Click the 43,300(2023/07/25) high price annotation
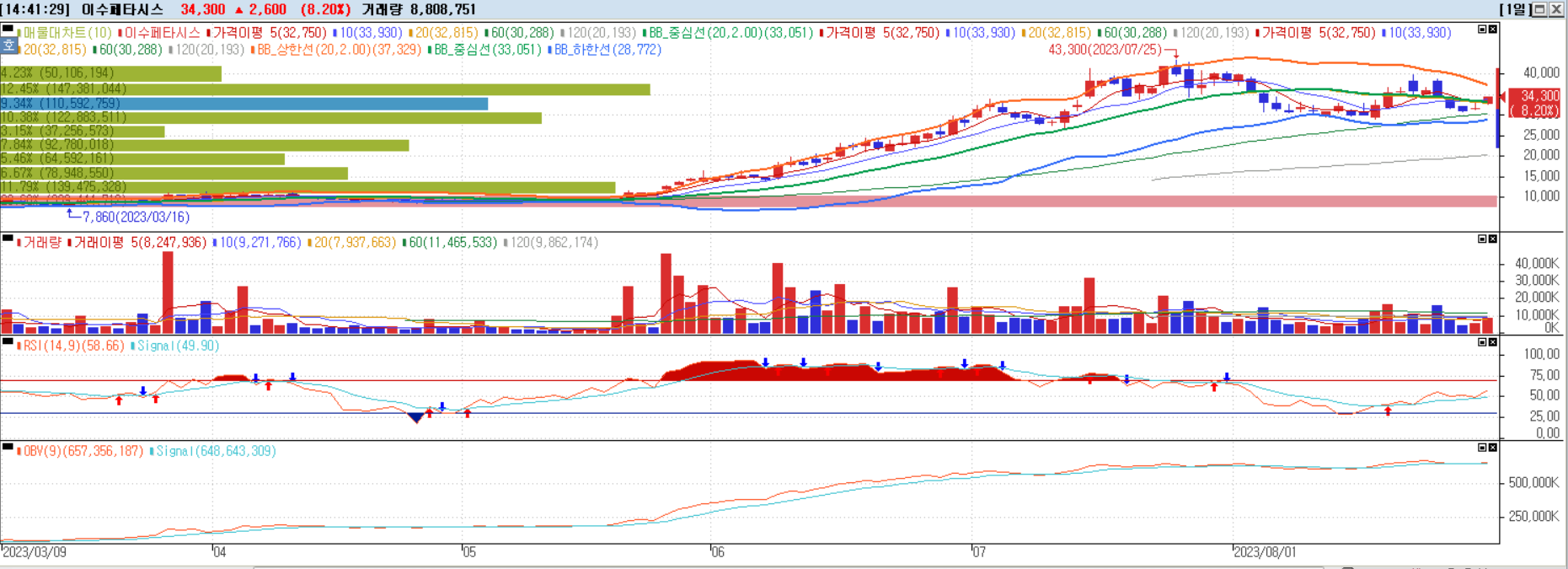The width and height of the screenshot is (1568, 569). 1105,50
